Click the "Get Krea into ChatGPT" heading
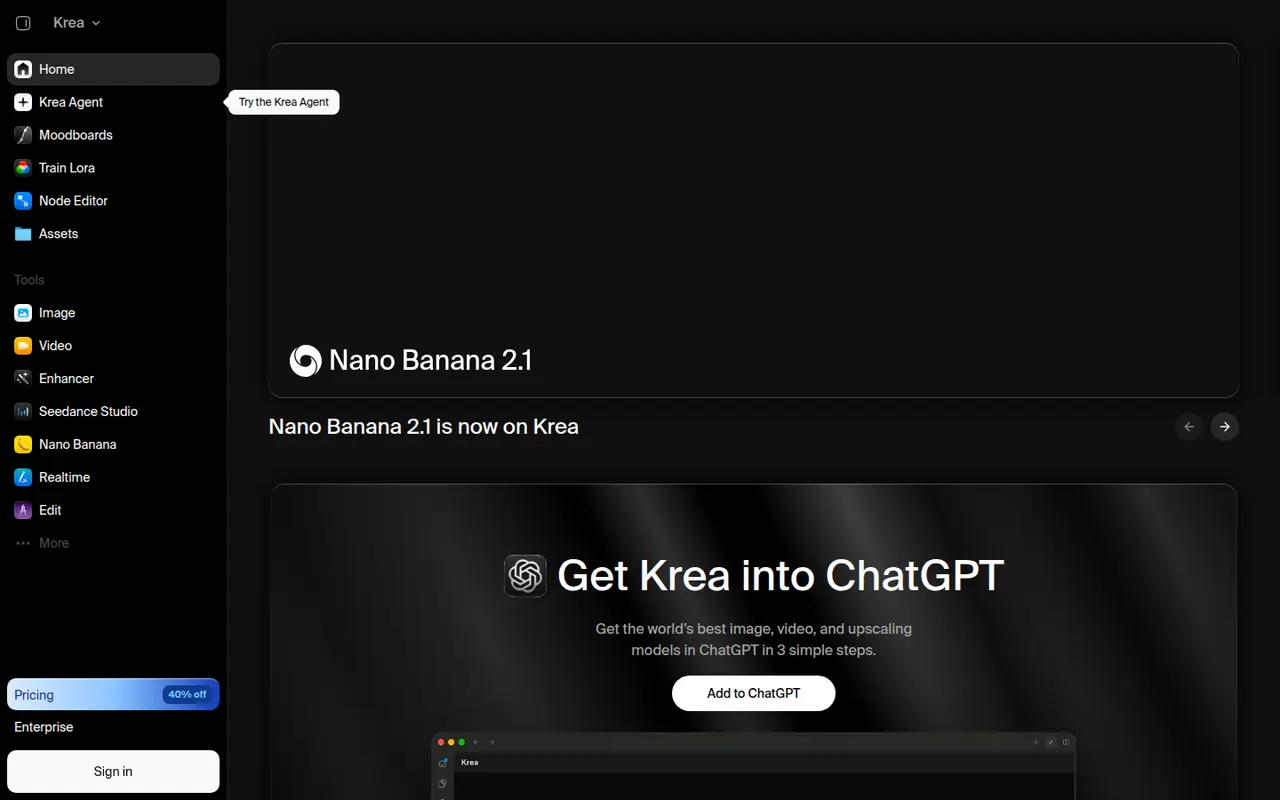Screen dimensions: 1280x800 click(x=781, y=575)
